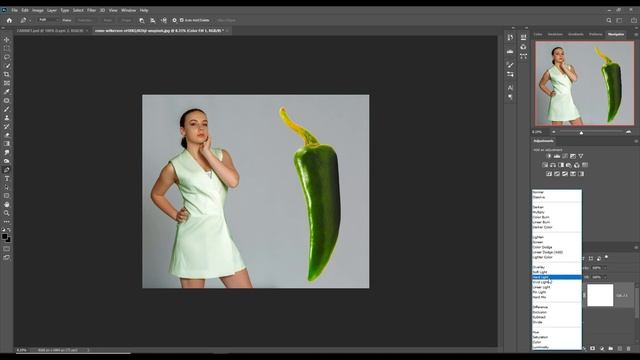This screenshot has height=360, width=640.
Task: Choose Overlay blend mode
Action: 557,267
